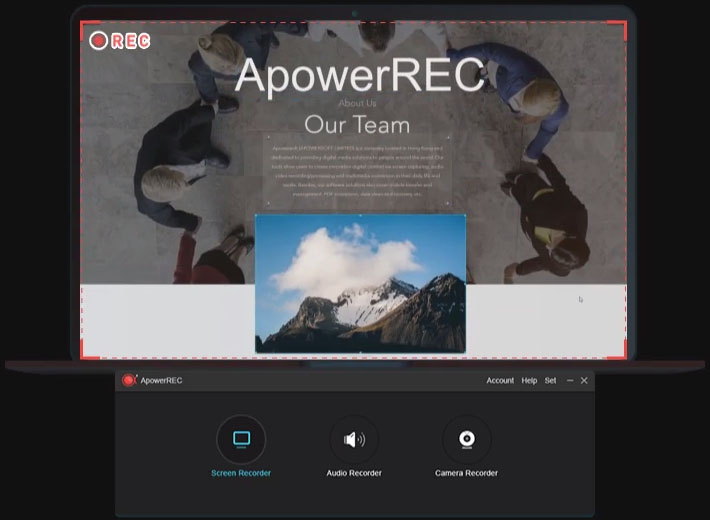Select the Screen Recorder monitor icon

click(x=241, y=439)
